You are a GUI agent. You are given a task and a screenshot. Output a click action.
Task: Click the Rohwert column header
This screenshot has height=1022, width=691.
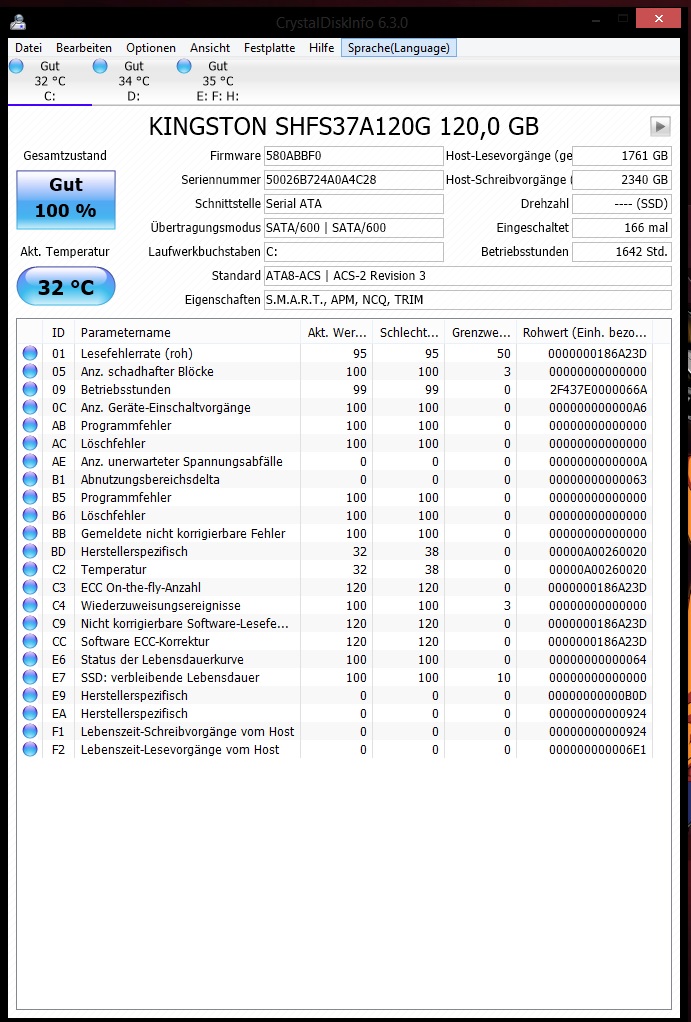(585, 332)
